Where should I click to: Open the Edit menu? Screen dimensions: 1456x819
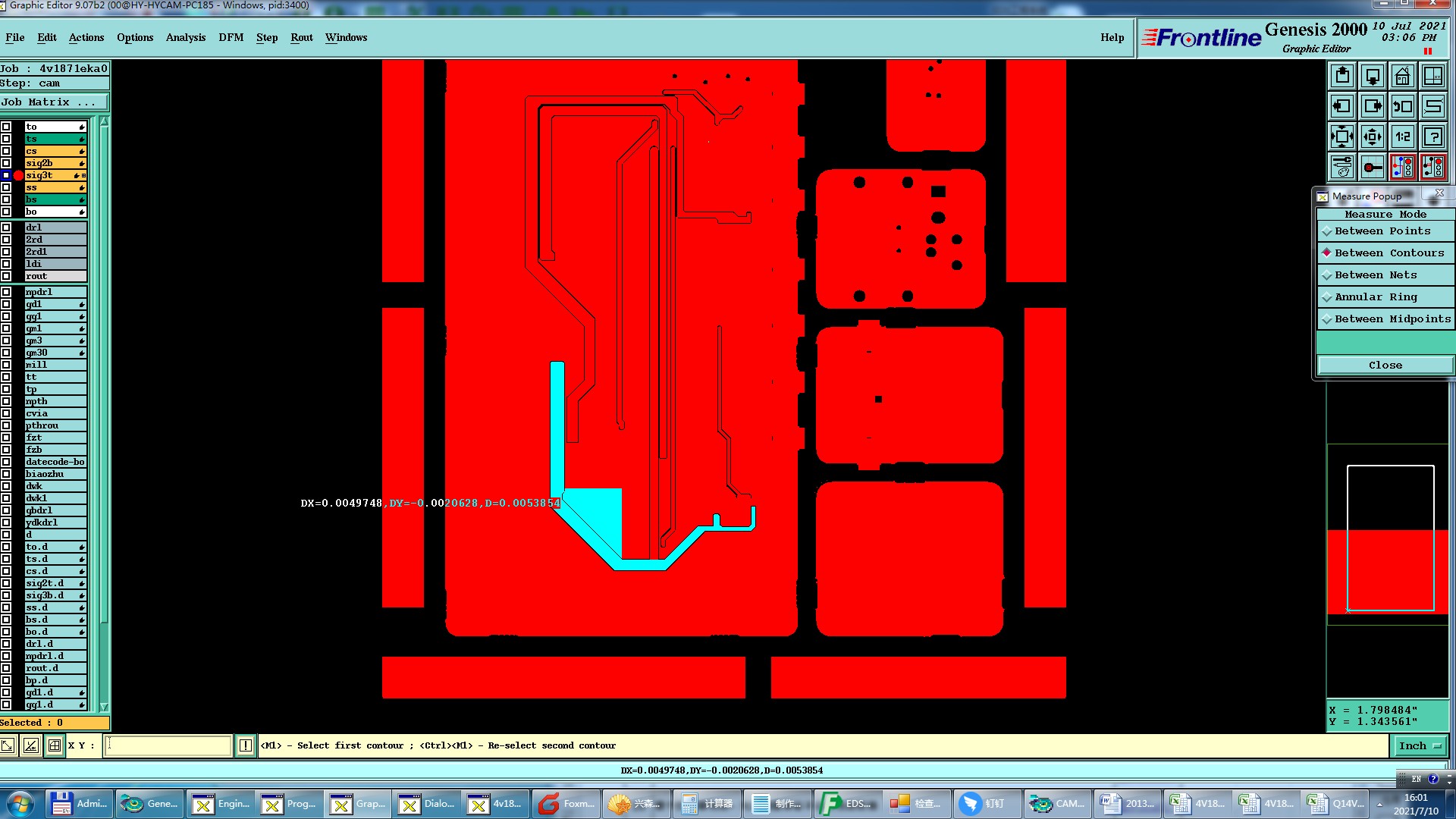pos(47,38)
